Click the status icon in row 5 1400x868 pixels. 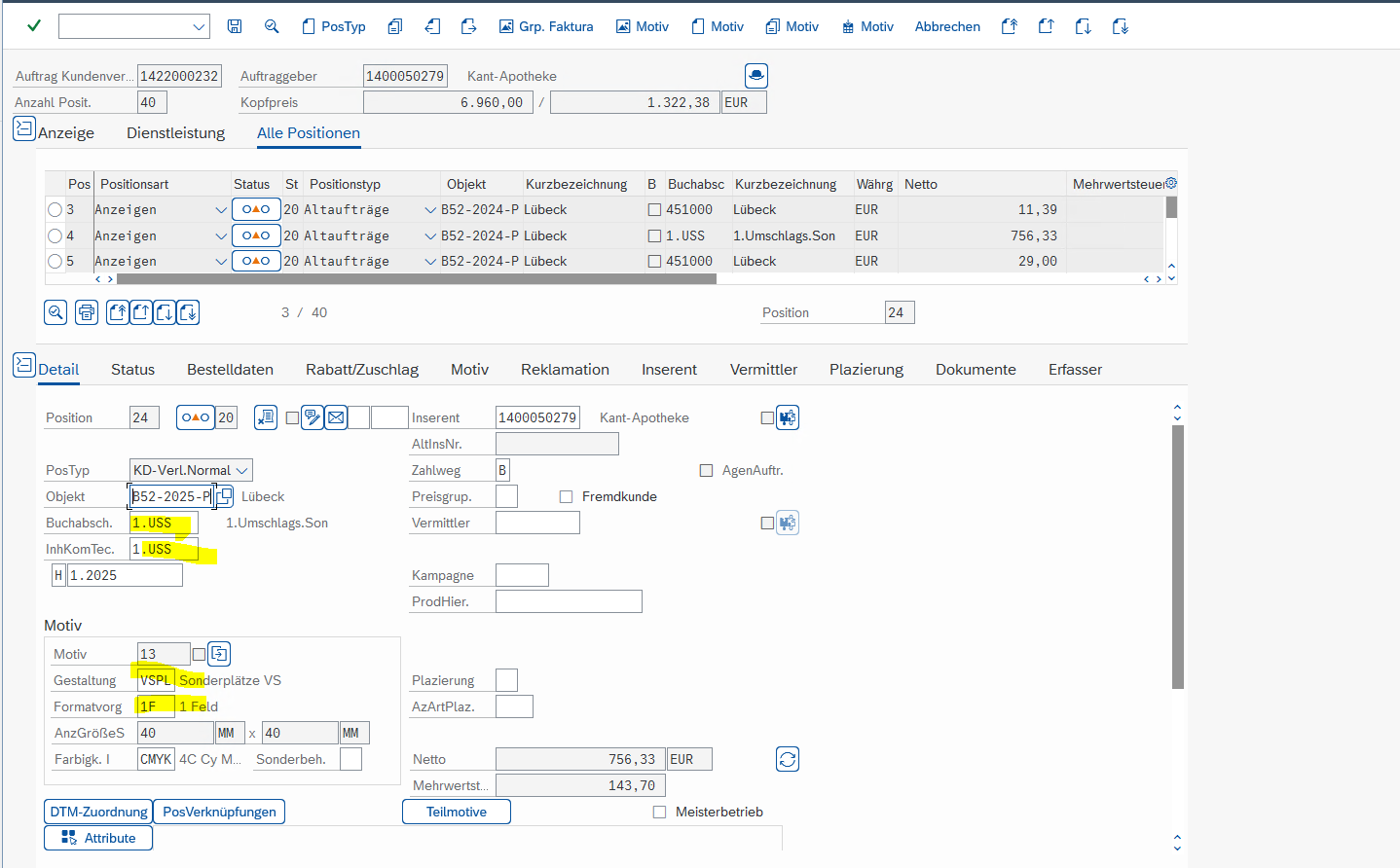pos(256,261)
